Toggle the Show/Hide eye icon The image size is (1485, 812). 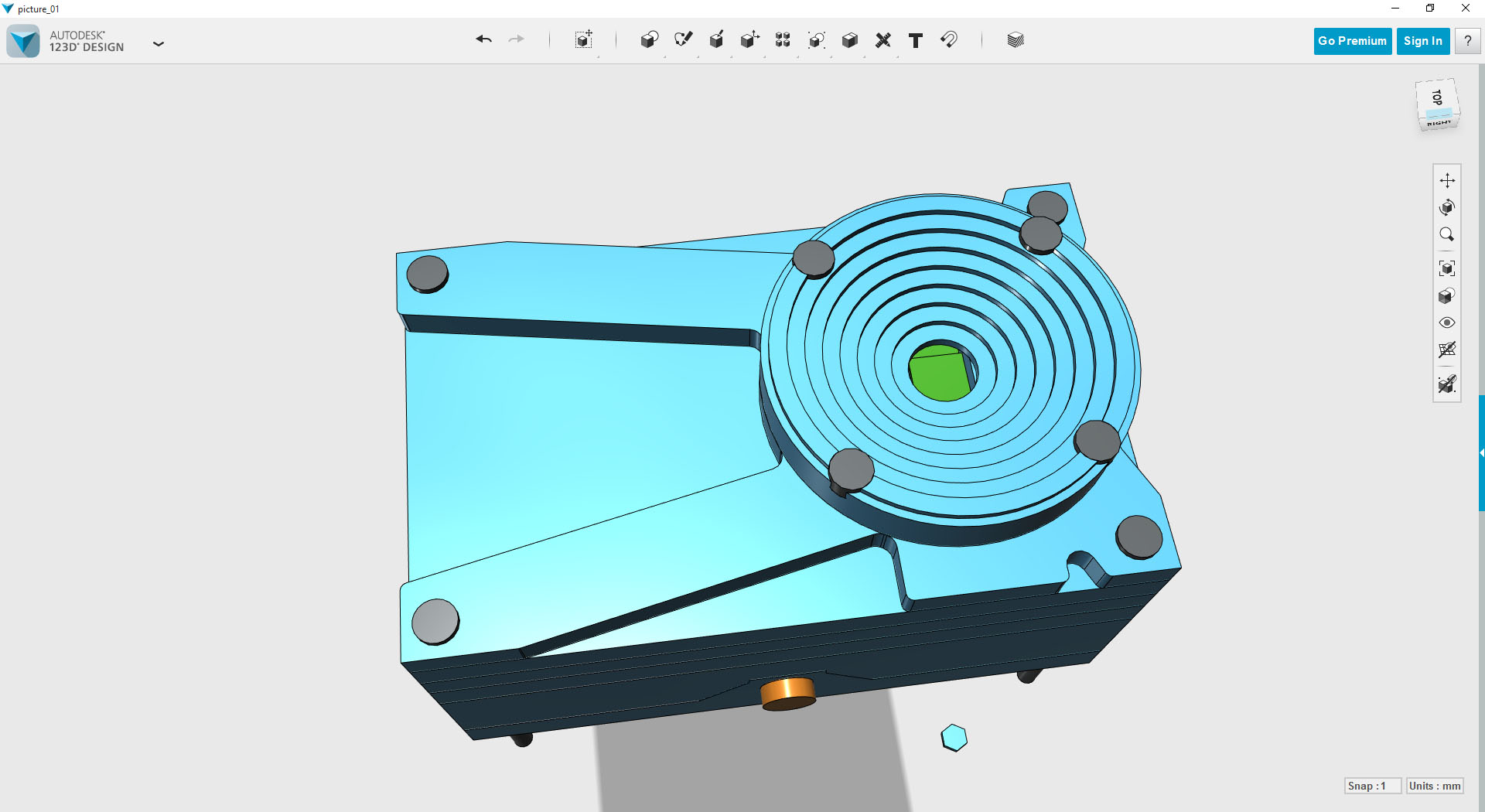coord(1447,322)
